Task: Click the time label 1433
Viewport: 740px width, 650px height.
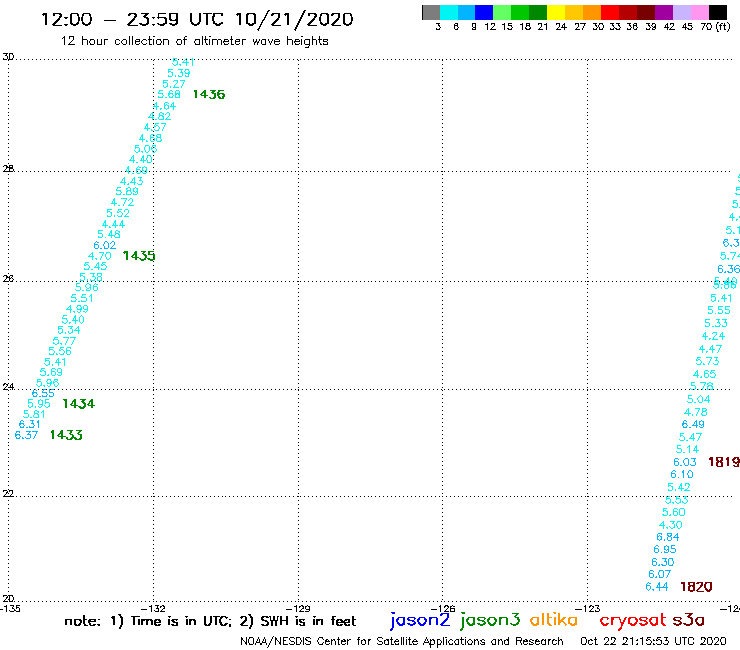Action: (x=66, y=435)
